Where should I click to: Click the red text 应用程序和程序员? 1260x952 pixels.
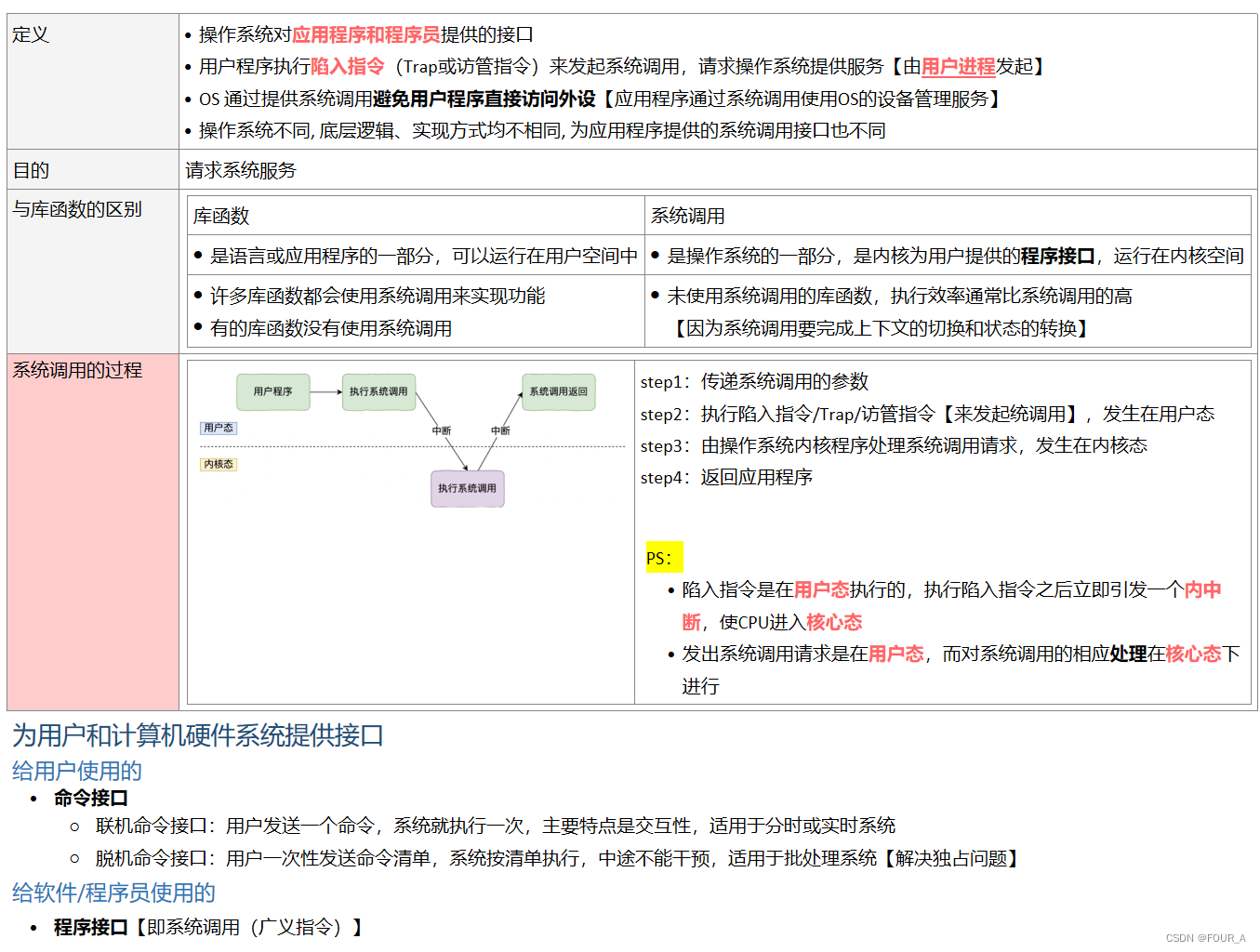[366, 34]
